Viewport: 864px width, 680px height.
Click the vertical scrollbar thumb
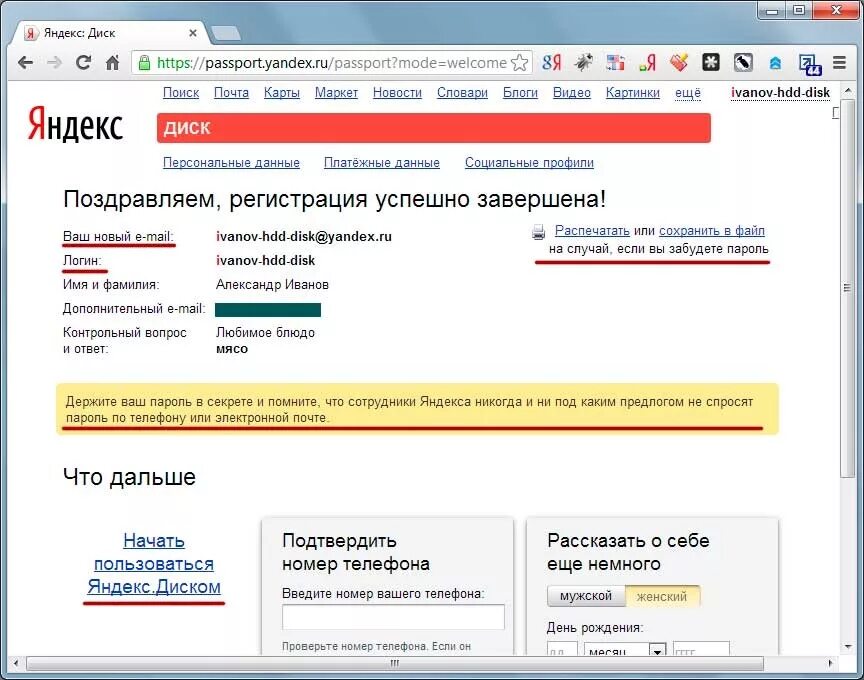[847, 287]
